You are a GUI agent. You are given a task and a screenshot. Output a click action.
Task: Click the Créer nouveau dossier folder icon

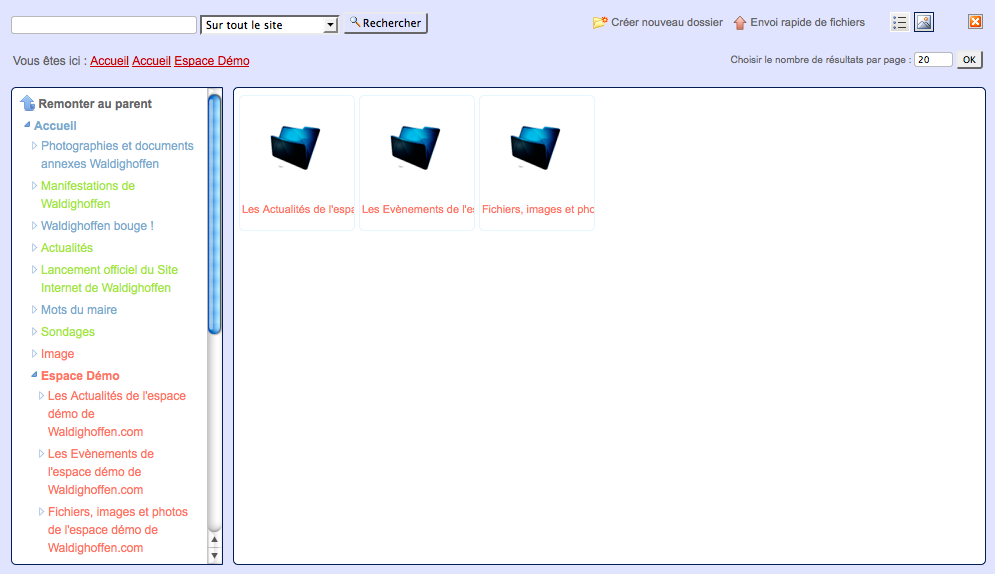click(600, 22)
